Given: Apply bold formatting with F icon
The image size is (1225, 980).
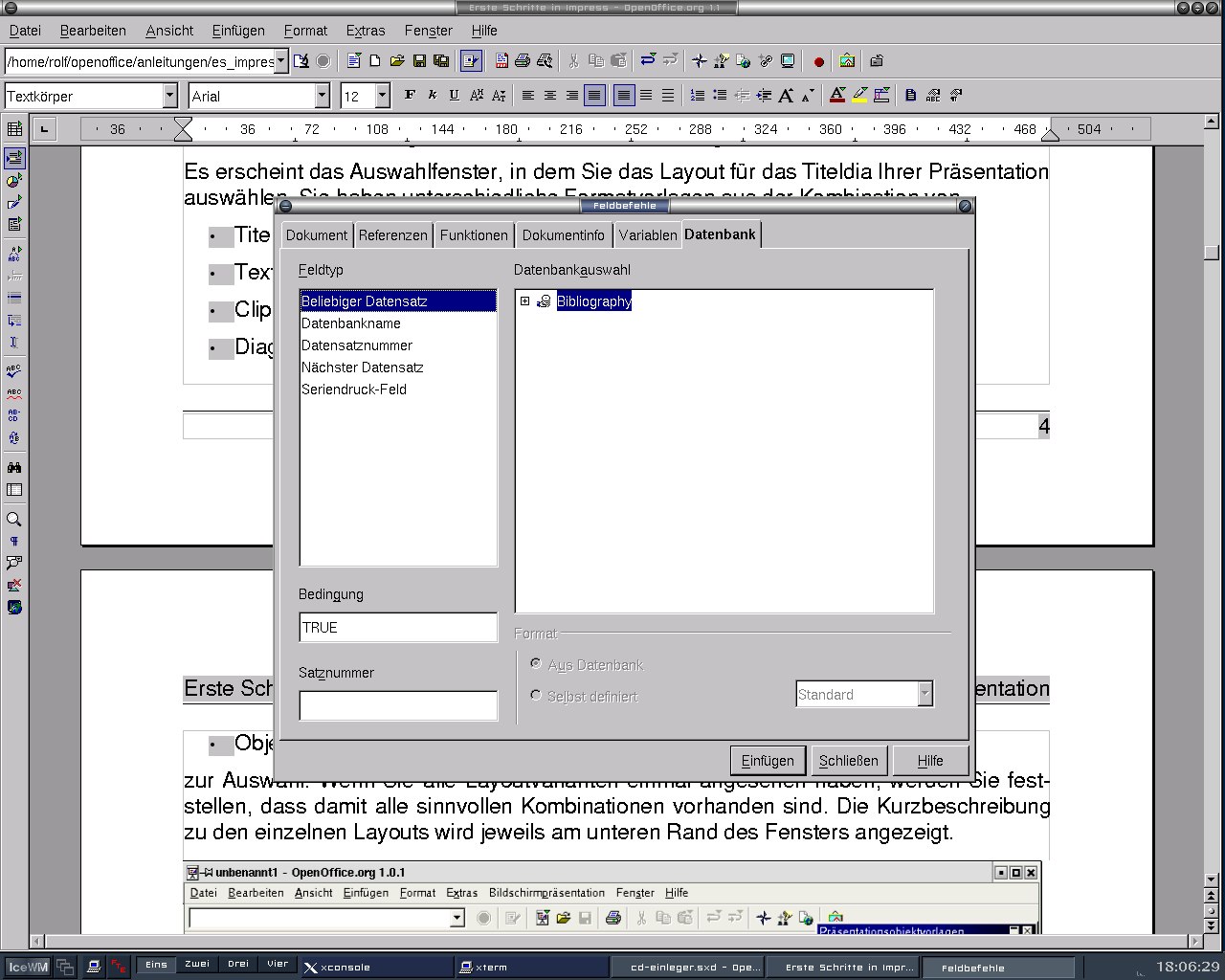Looking at the screenshot, I should point(410,95).
